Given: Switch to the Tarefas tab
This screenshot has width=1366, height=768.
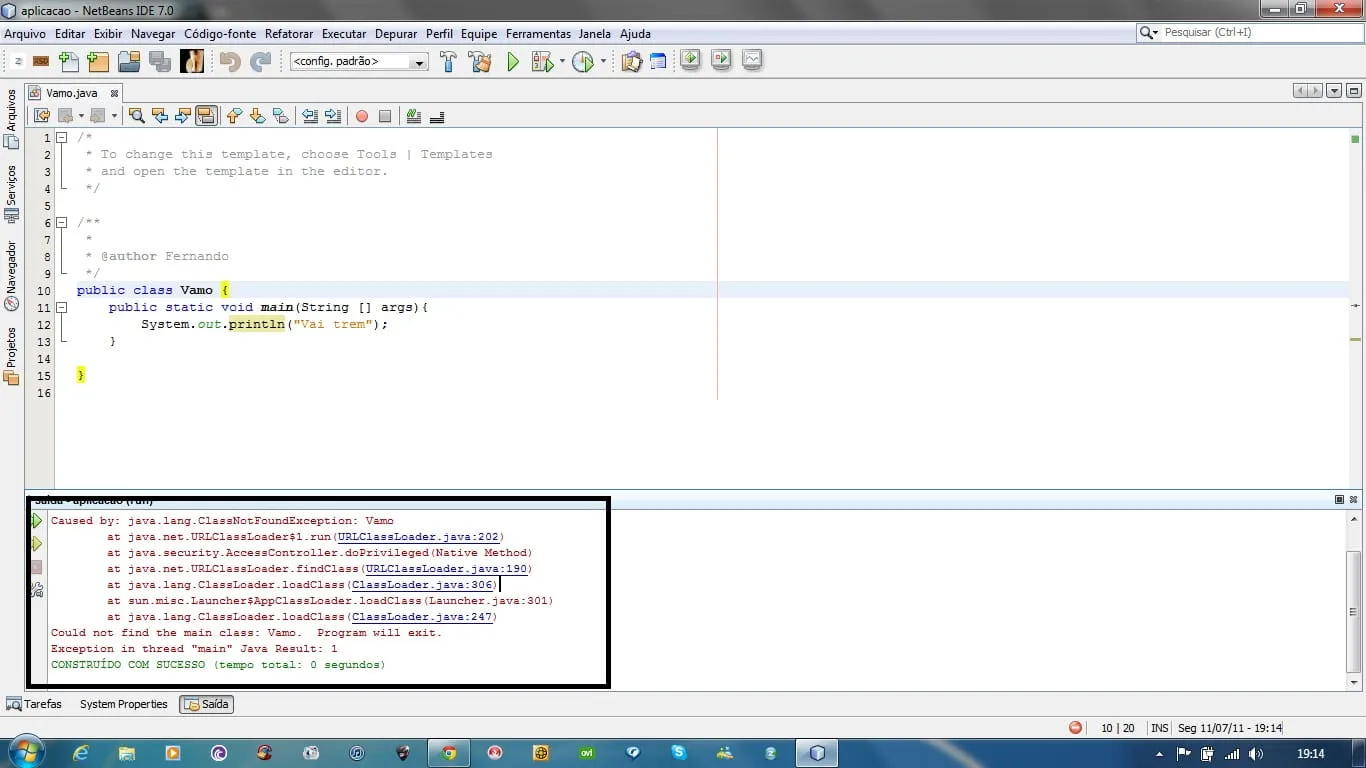Looking at the screenshot, I should click(x=35, y=704).
